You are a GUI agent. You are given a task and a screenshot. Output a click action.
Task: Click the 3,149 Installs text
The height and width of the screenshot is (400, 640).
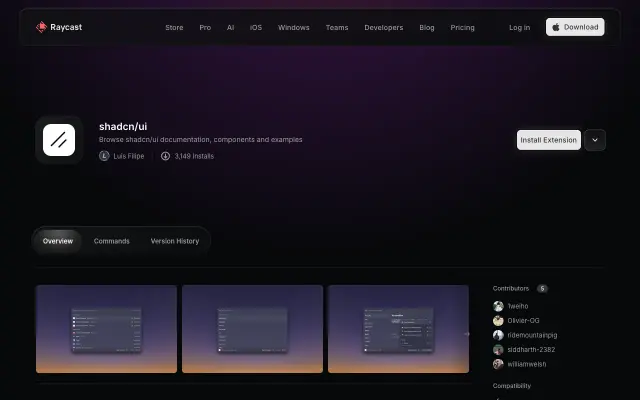[194, 156]
